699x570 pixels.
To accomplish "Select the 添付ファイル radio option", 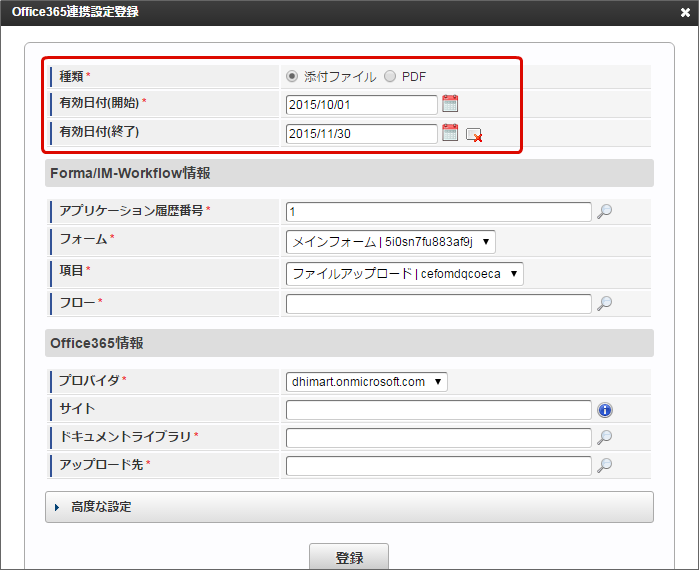I will [x=292, y=77].
